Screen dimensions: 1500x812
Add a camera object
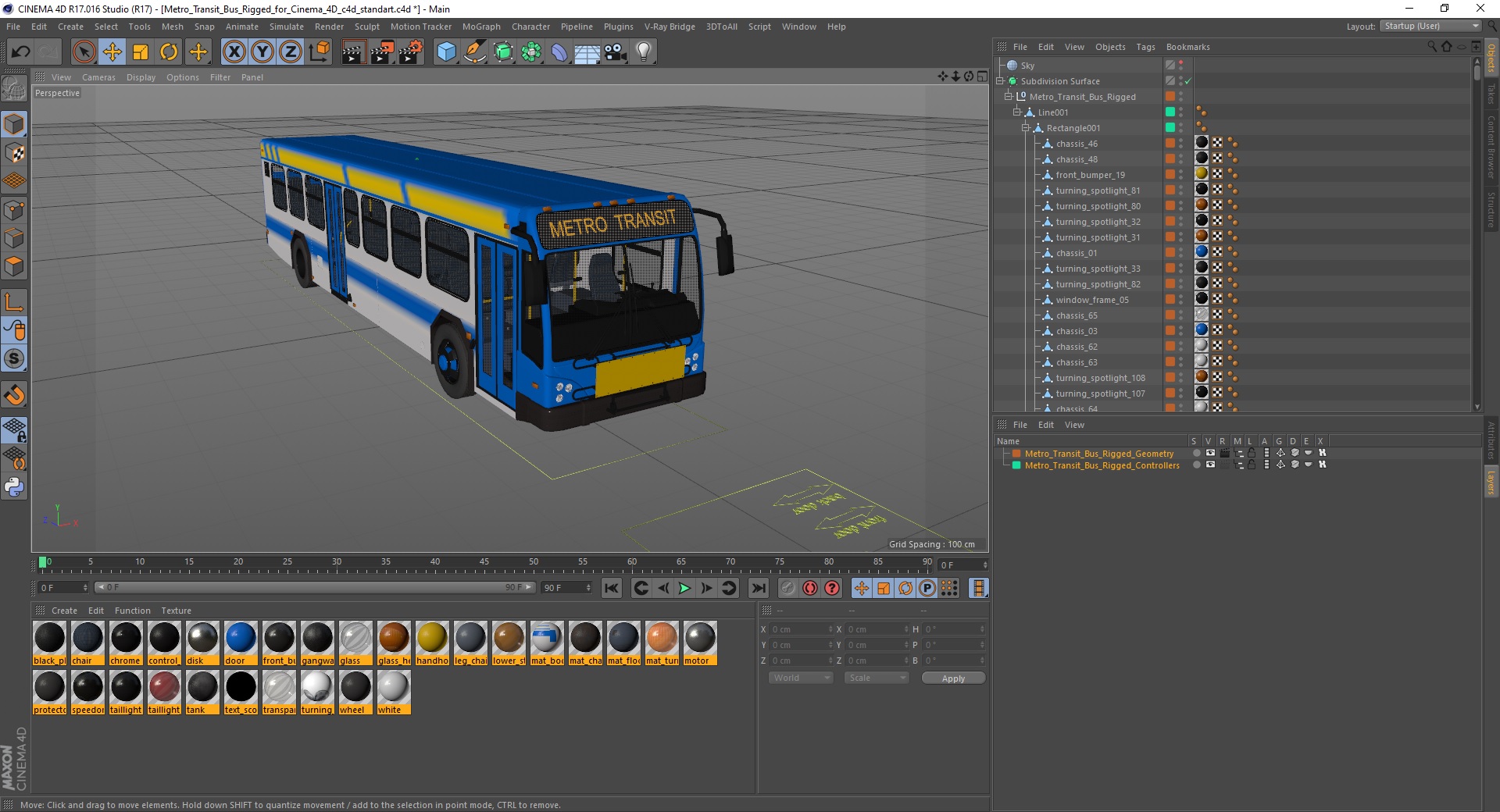tap(616, 52)
